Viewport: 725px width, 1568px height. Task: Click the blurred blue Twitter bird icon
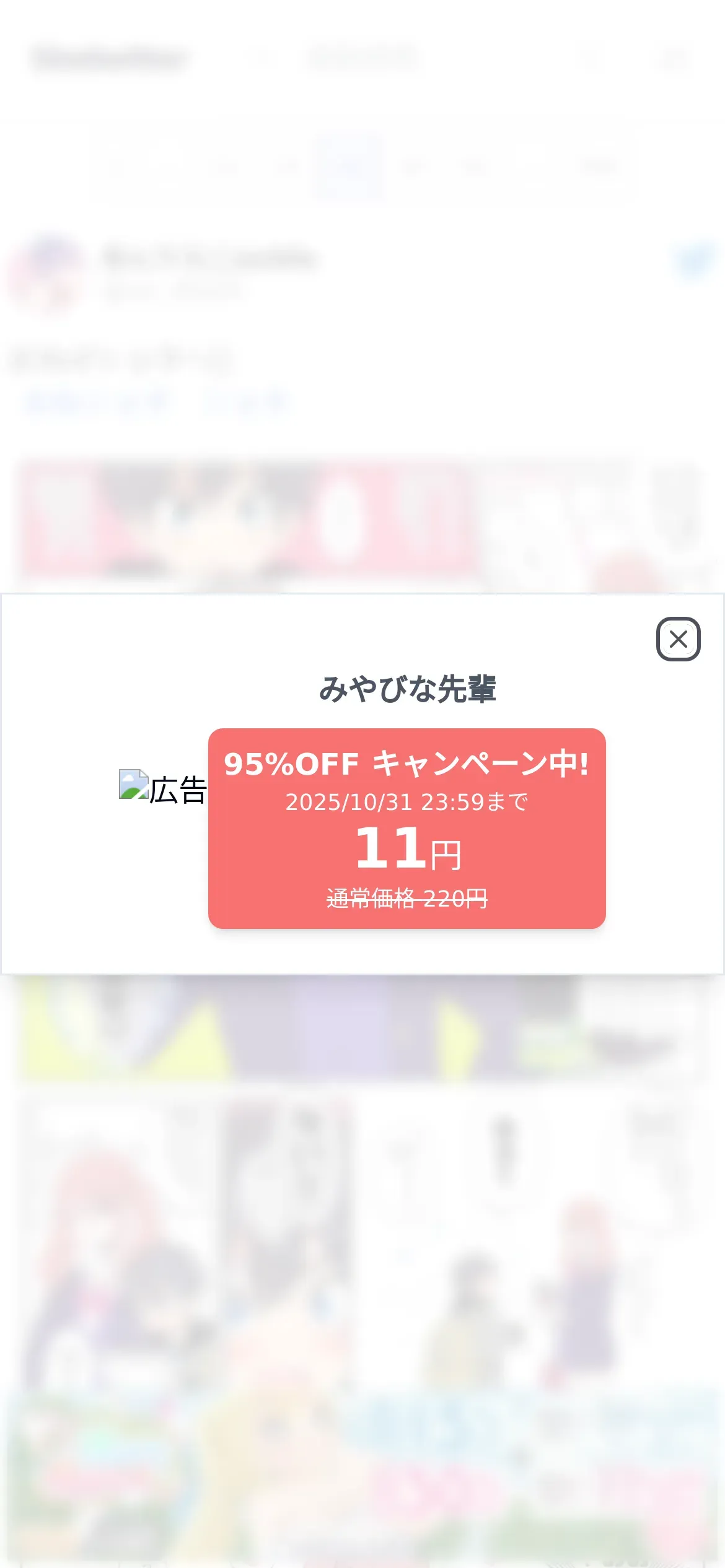(x=694, y=261)
